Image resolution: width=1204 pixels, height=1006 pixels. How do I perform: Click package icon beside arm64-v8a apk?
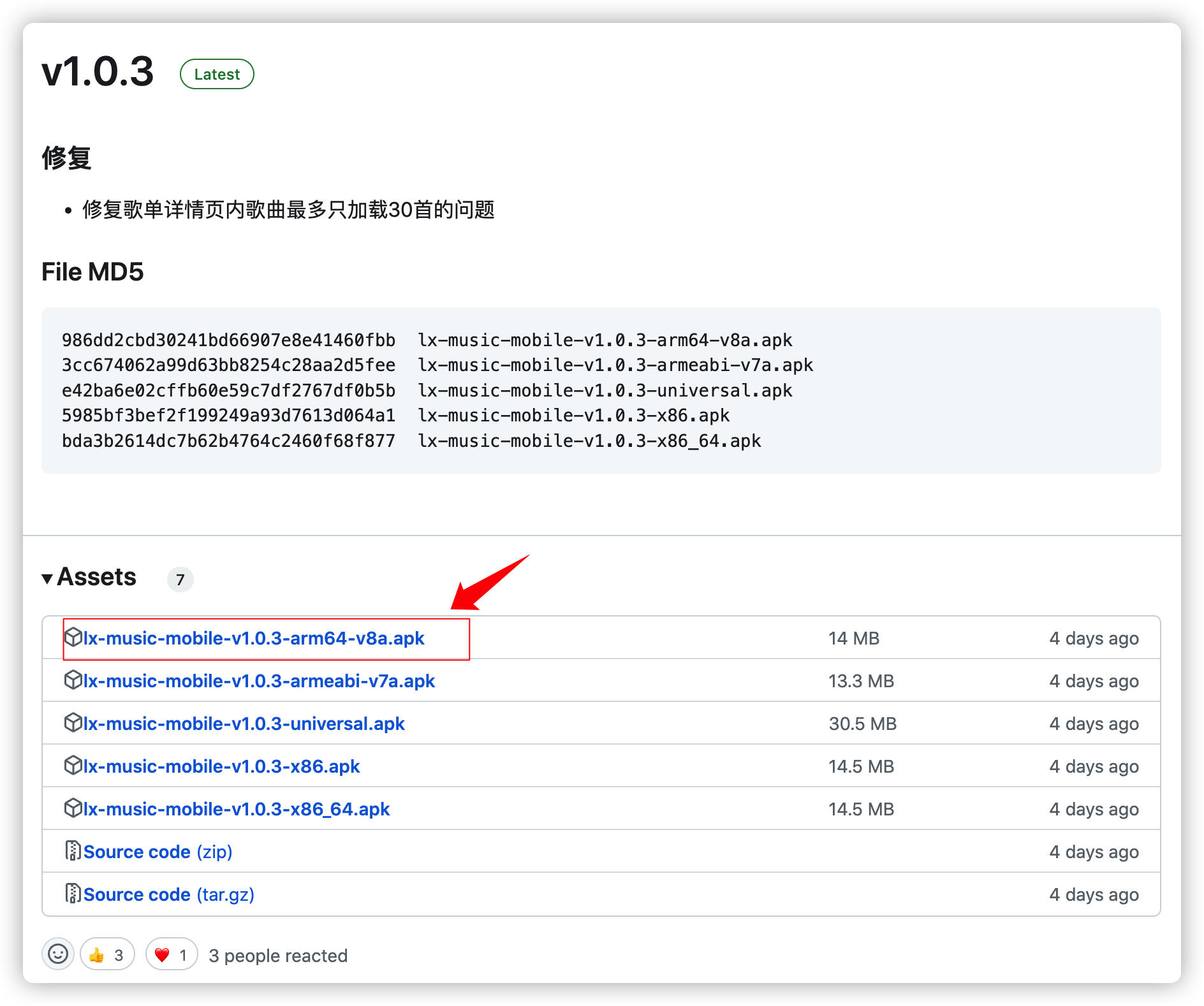(73, 637)
